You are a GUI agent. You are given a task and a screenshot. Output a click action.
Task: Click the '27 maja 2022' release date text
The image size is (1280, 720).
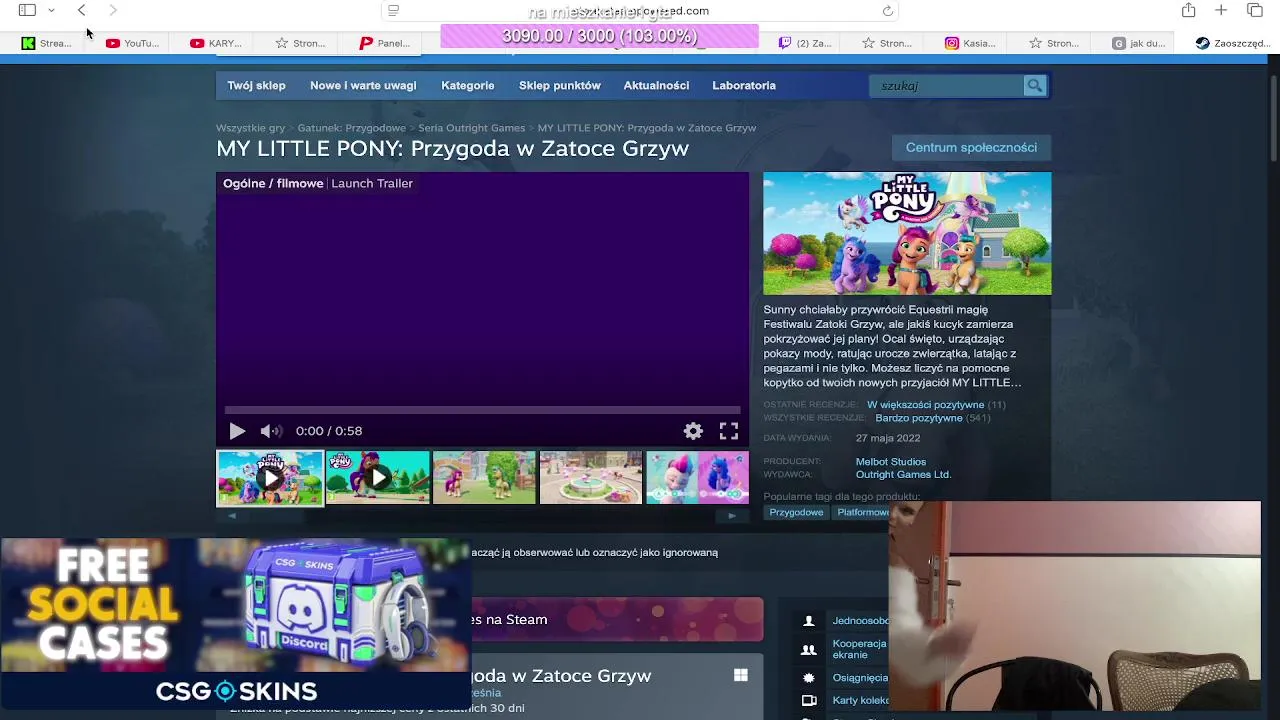click(x=888, y=438)
